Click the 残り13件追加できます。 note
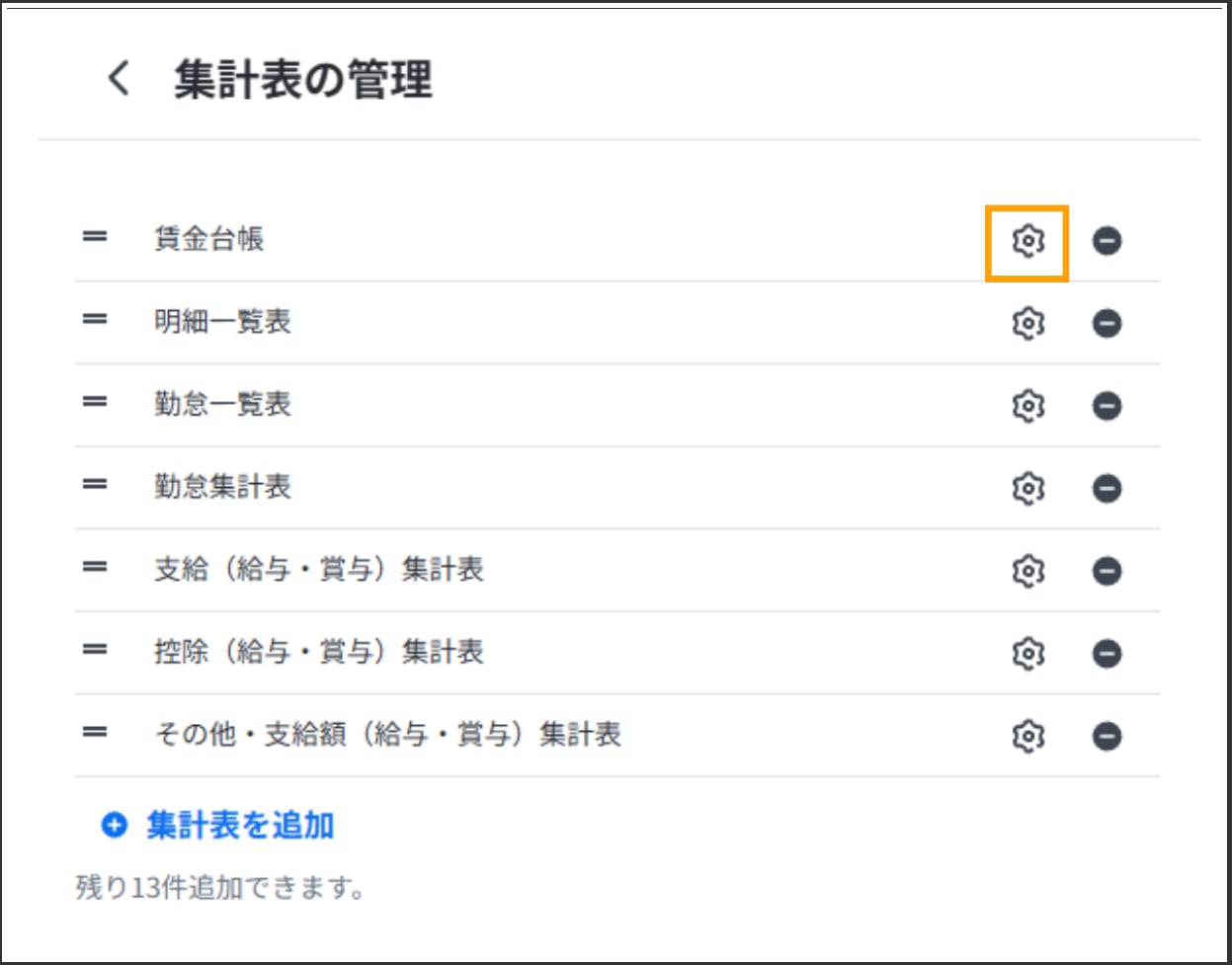 (x=221, y=887)
